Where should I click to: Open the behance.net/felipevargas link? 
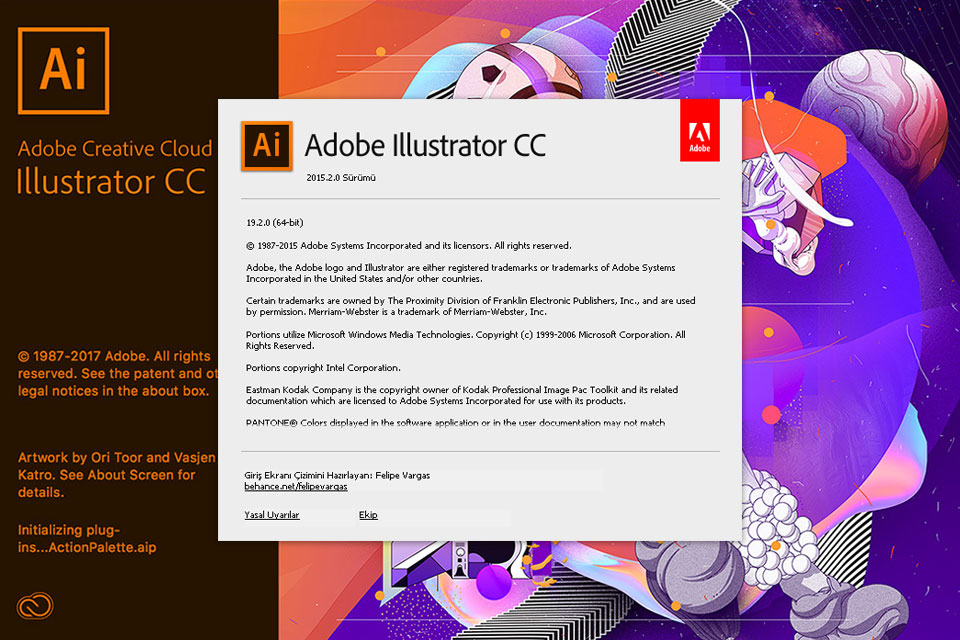point(295,487)
